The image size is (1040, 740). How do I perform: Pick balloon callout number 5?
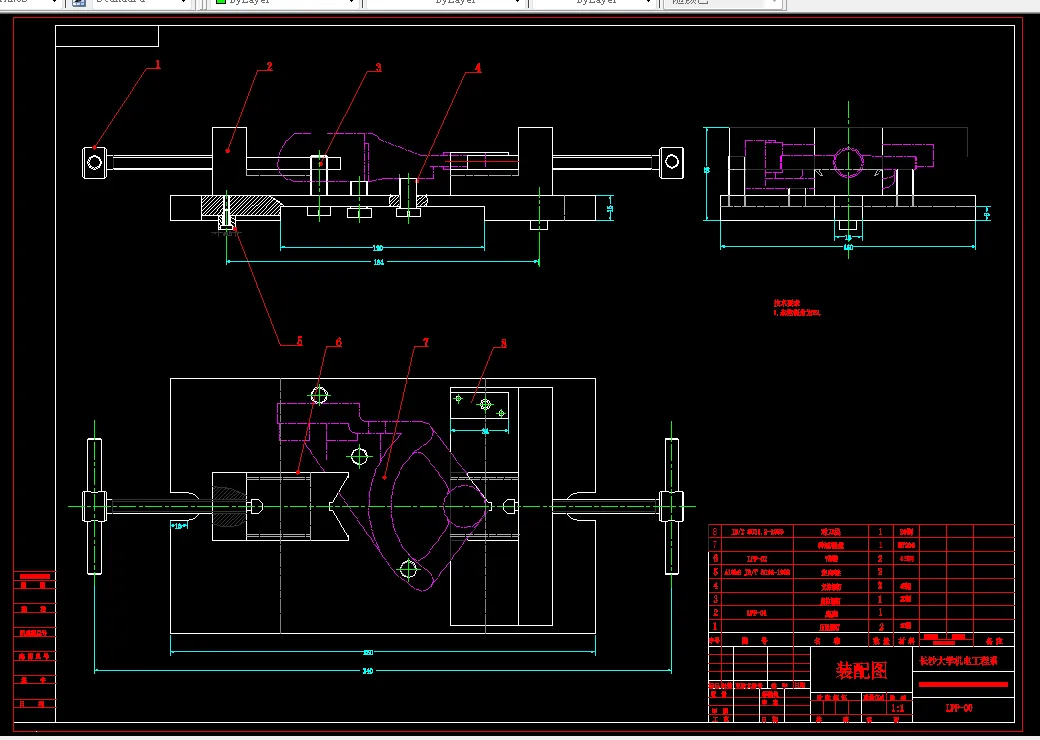[299, 341]
